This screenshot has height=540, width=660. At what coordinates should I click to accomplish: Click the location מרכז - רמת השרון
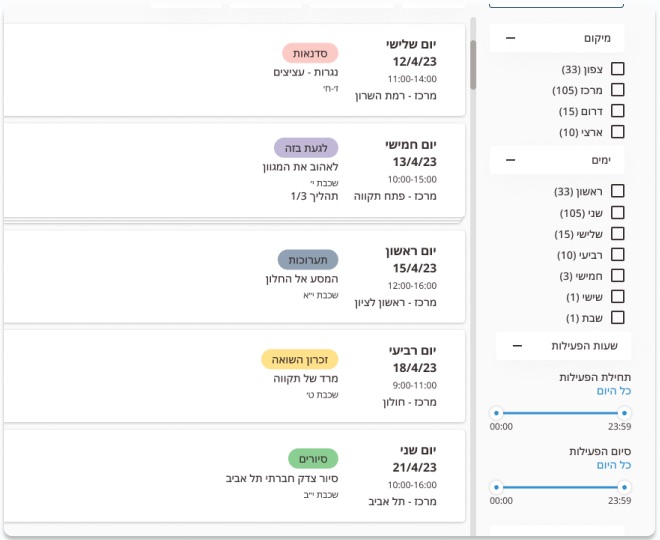396,96
